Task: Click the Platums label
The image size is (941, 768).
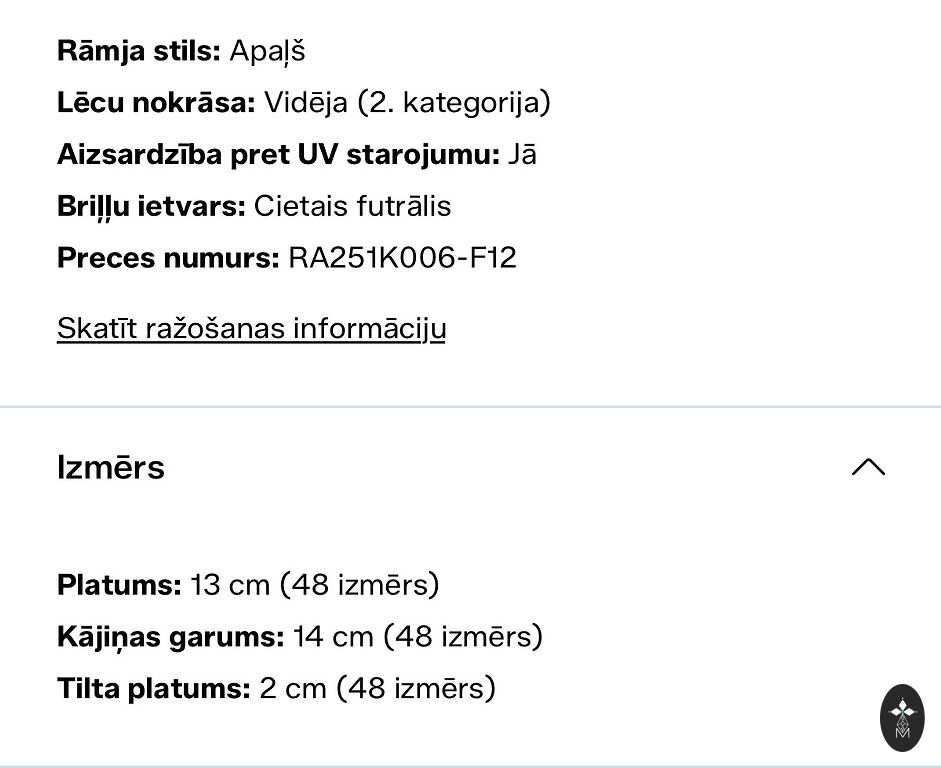Action: coord(119,584)
